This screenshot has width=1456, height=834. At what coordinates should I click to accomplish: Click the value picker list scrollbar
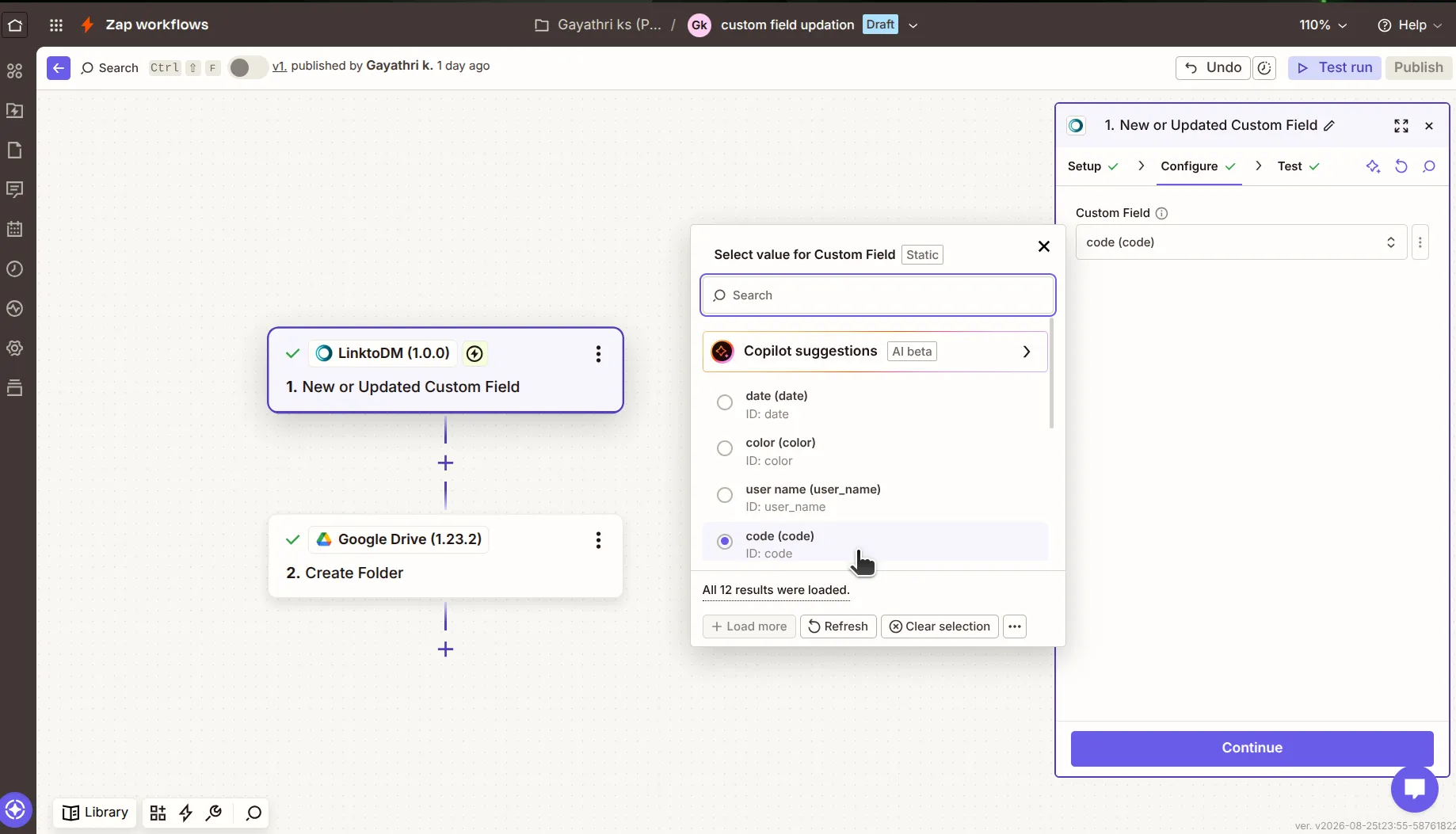click(1052, 372)
